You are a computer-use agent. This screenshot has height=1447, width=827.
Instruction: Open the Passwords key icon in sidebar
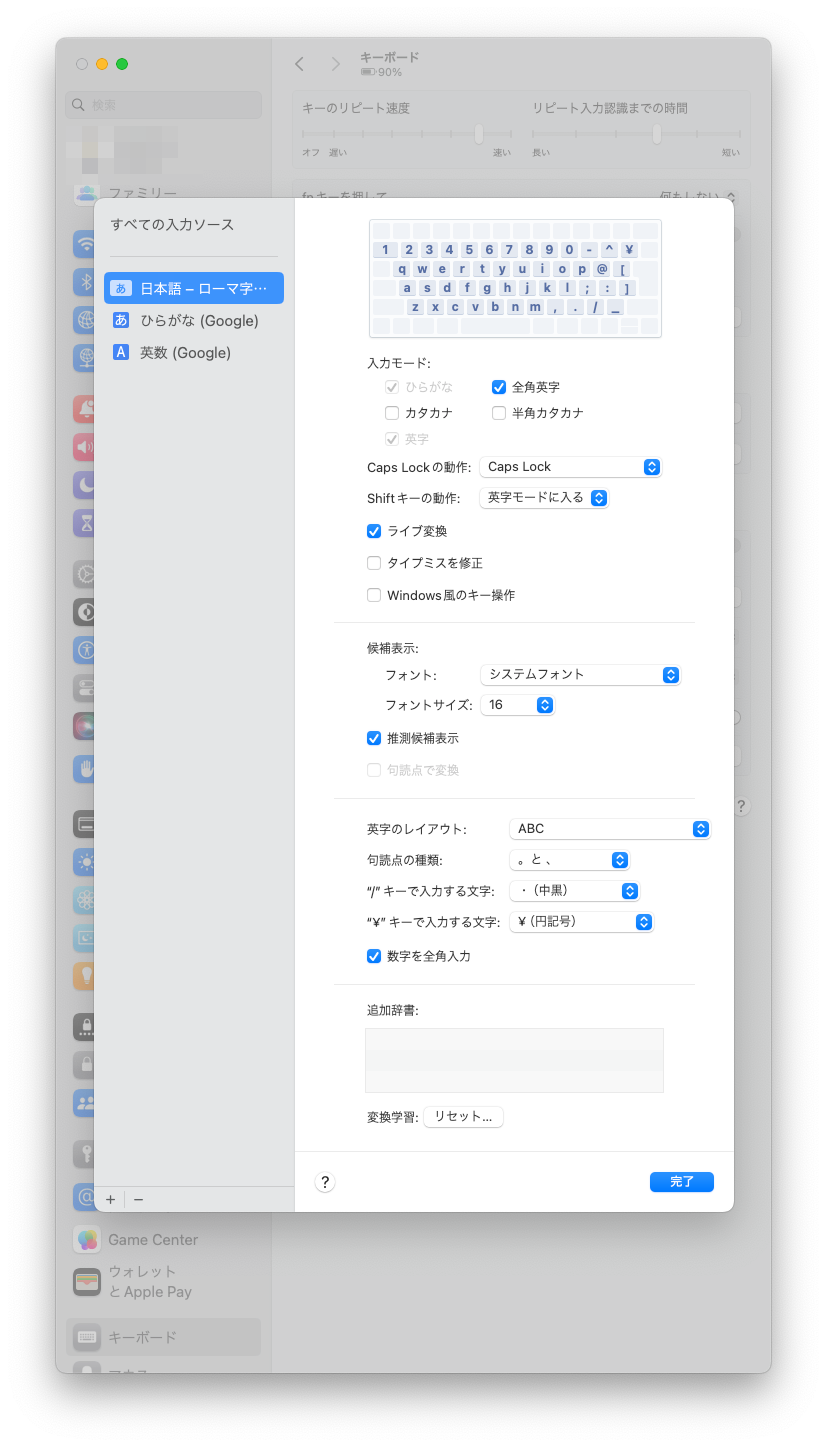point(86,1153)
